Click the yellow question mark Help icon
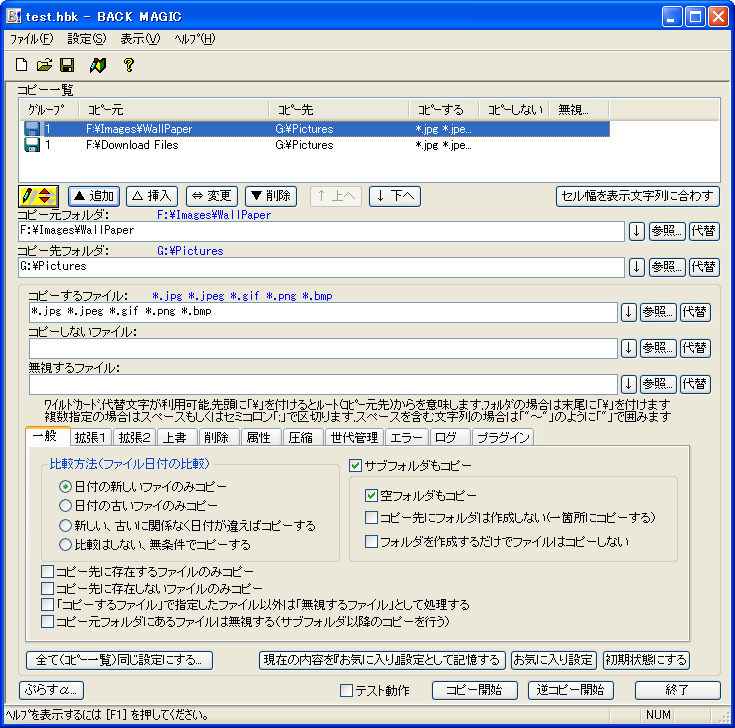 point(129,65)
